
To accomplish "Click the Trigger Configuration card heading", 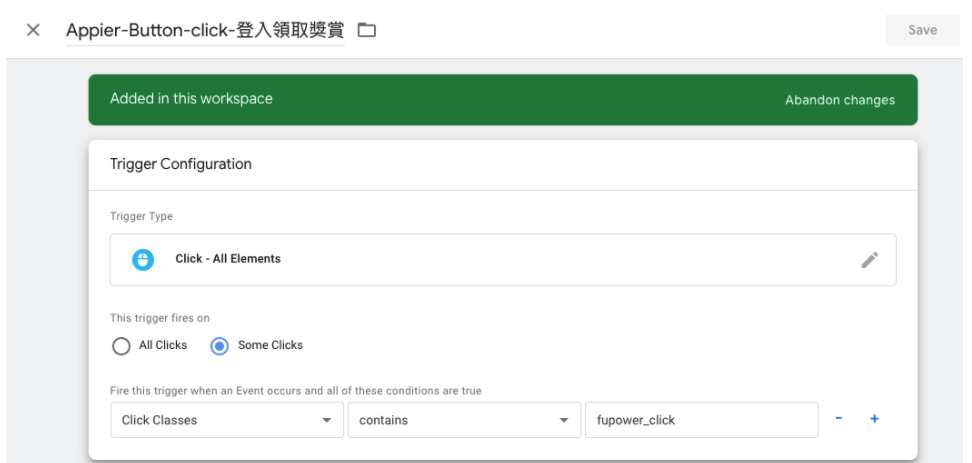I will [x=181, y=164].
